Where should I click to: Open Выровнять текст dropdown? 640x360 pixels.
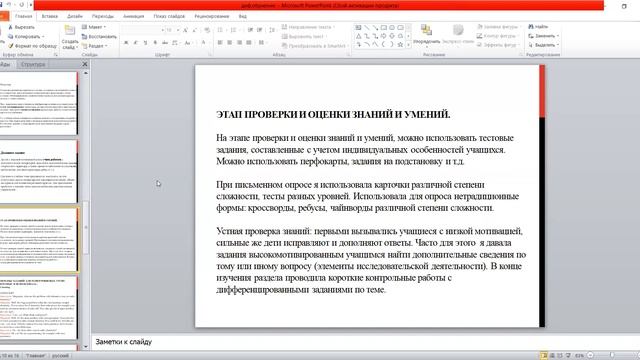tap(304, 36)
